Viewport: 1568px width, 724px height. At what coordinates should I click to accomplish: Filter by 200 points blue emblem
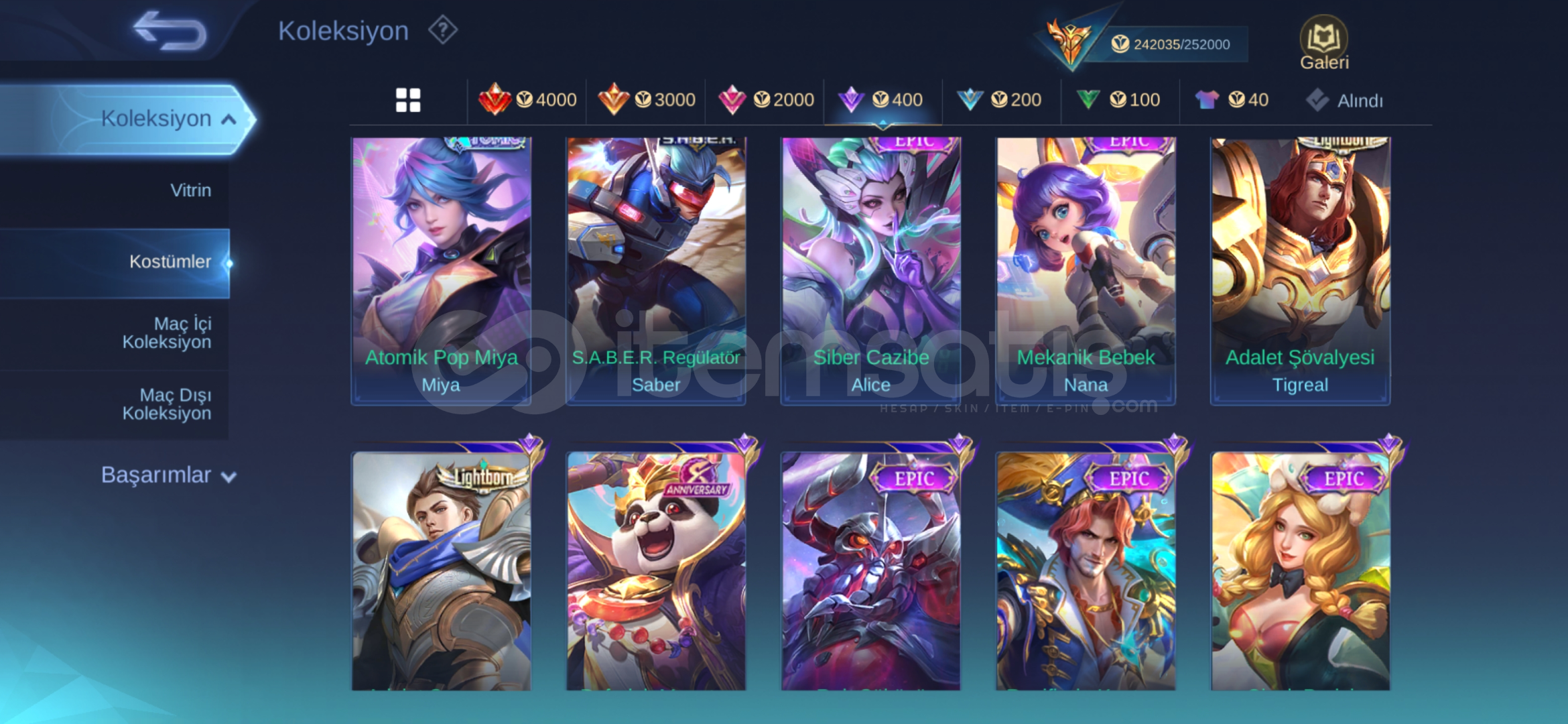tap(999, 100)
